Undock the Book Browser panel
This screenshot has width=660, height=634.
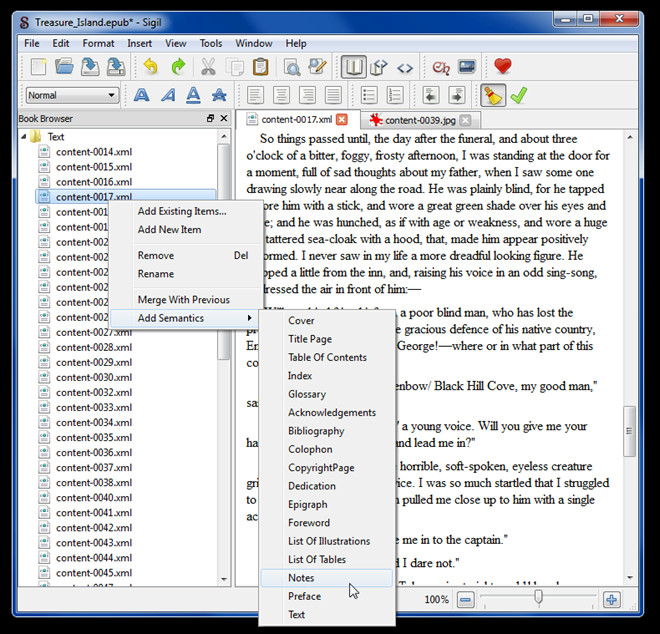pos(210,118)
